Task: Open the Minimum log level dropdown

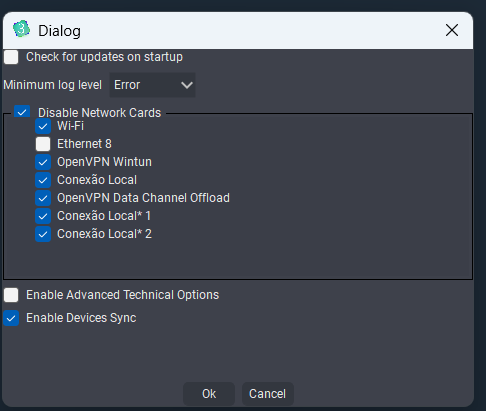Action: [153, 85]
